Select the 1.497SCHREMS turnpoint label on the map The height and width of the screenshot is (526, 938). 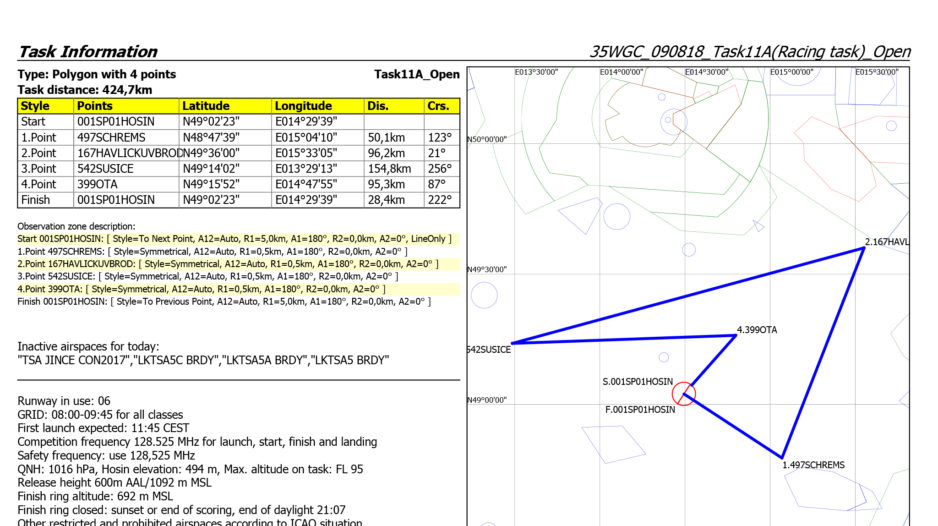(x=813, y=465)
